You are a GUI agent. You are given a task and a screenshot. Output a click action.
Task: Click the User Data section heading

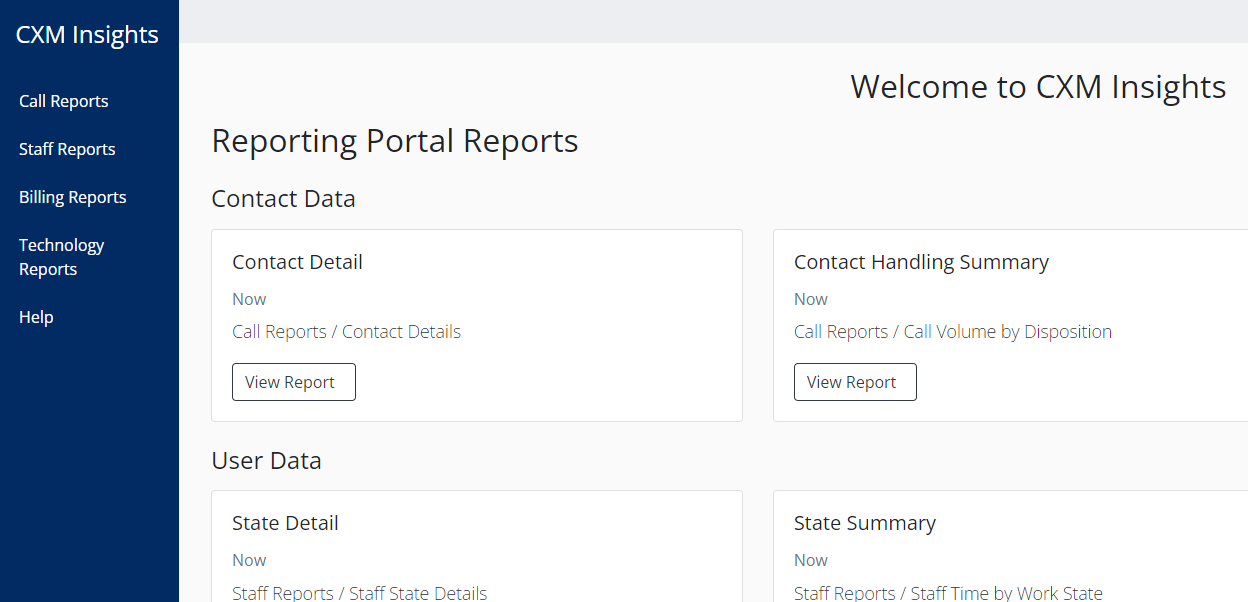click(x=266, y=461)
